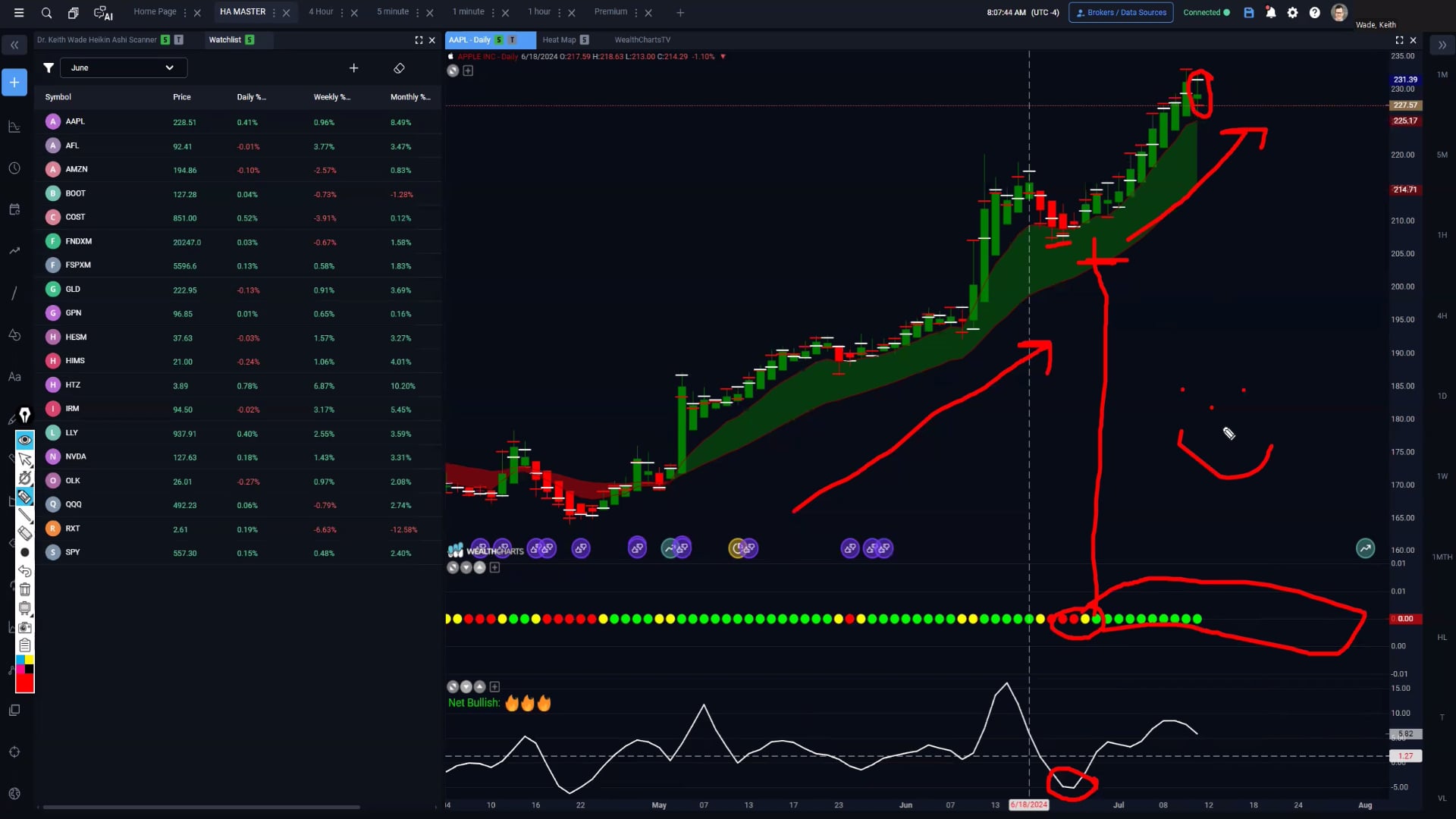The height and width of the screenshot is (819, 1456).
Task: Click the blue save layout icon
Action: 1249,13
